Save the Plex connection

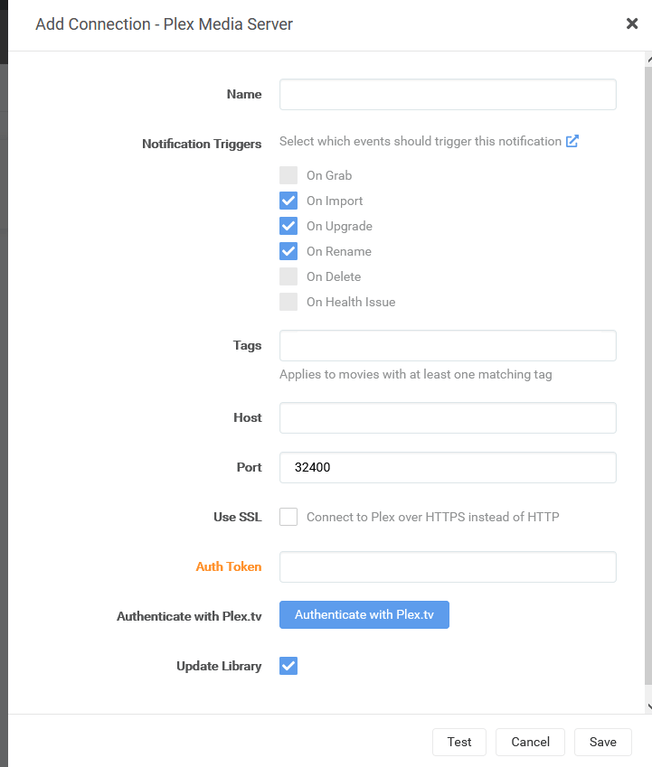[x=603, y=742]
